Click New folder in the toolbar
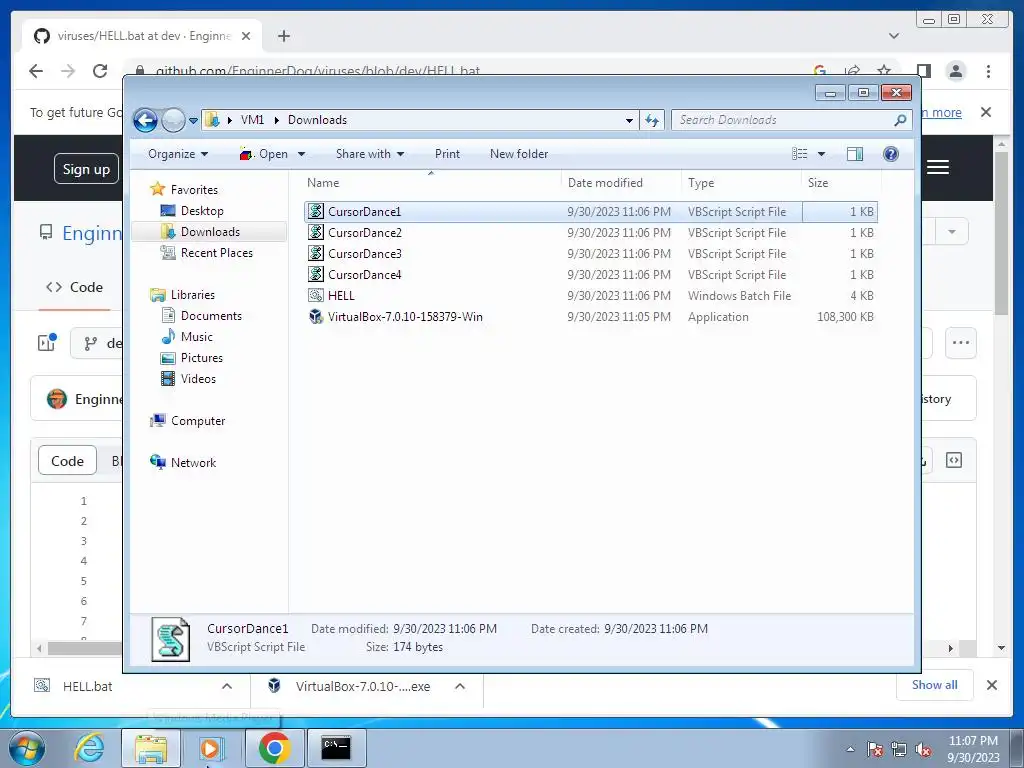 point(519,154)
